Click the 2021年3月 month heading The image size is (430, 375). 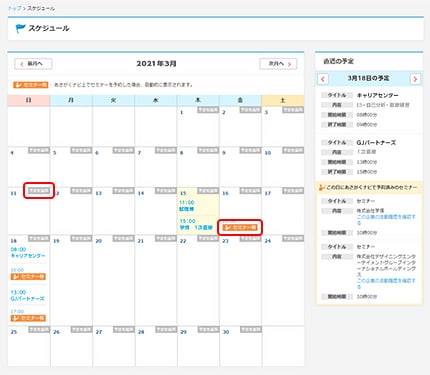tap(156, 64)
